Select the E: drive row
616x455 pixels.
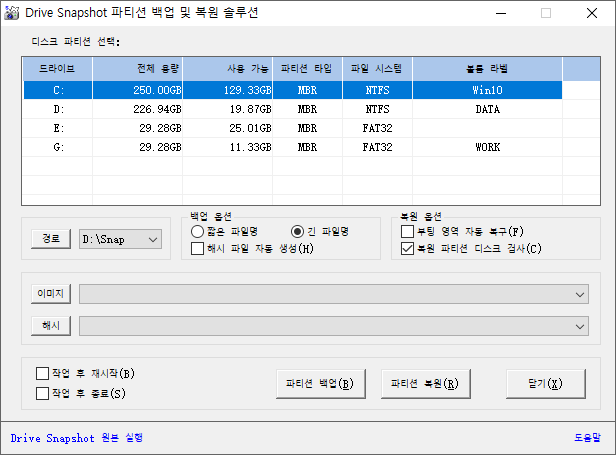(293, 128)
